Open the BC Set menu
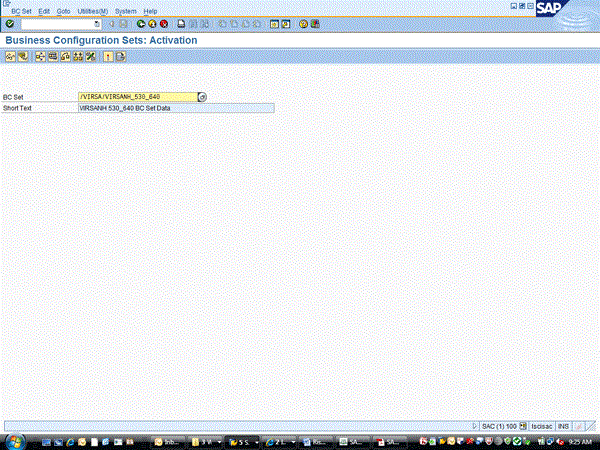This screenshot has width=600, height=450. tap(21, 10)
